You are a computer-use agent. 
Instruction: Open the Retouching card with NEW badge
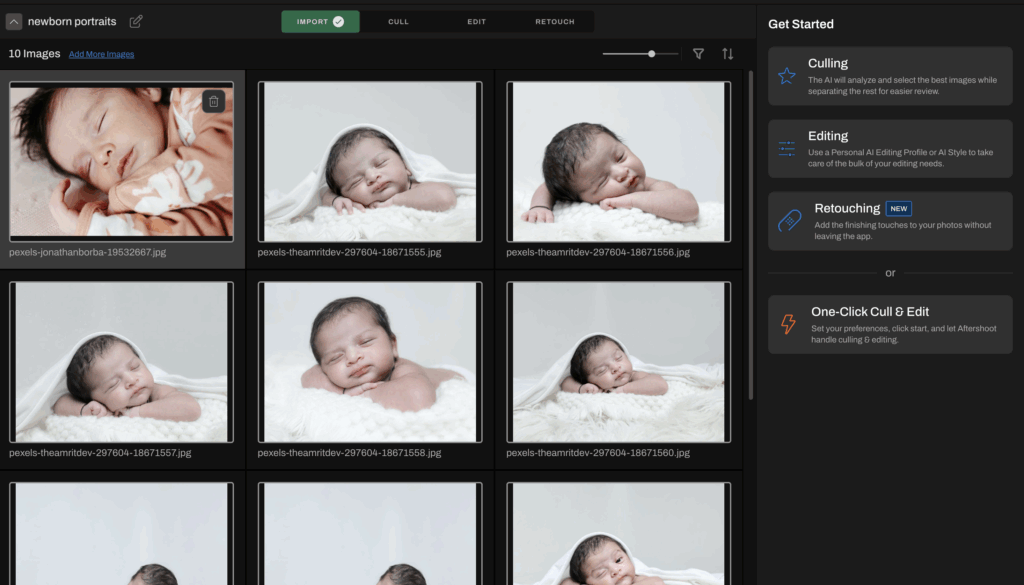[890, 220]
